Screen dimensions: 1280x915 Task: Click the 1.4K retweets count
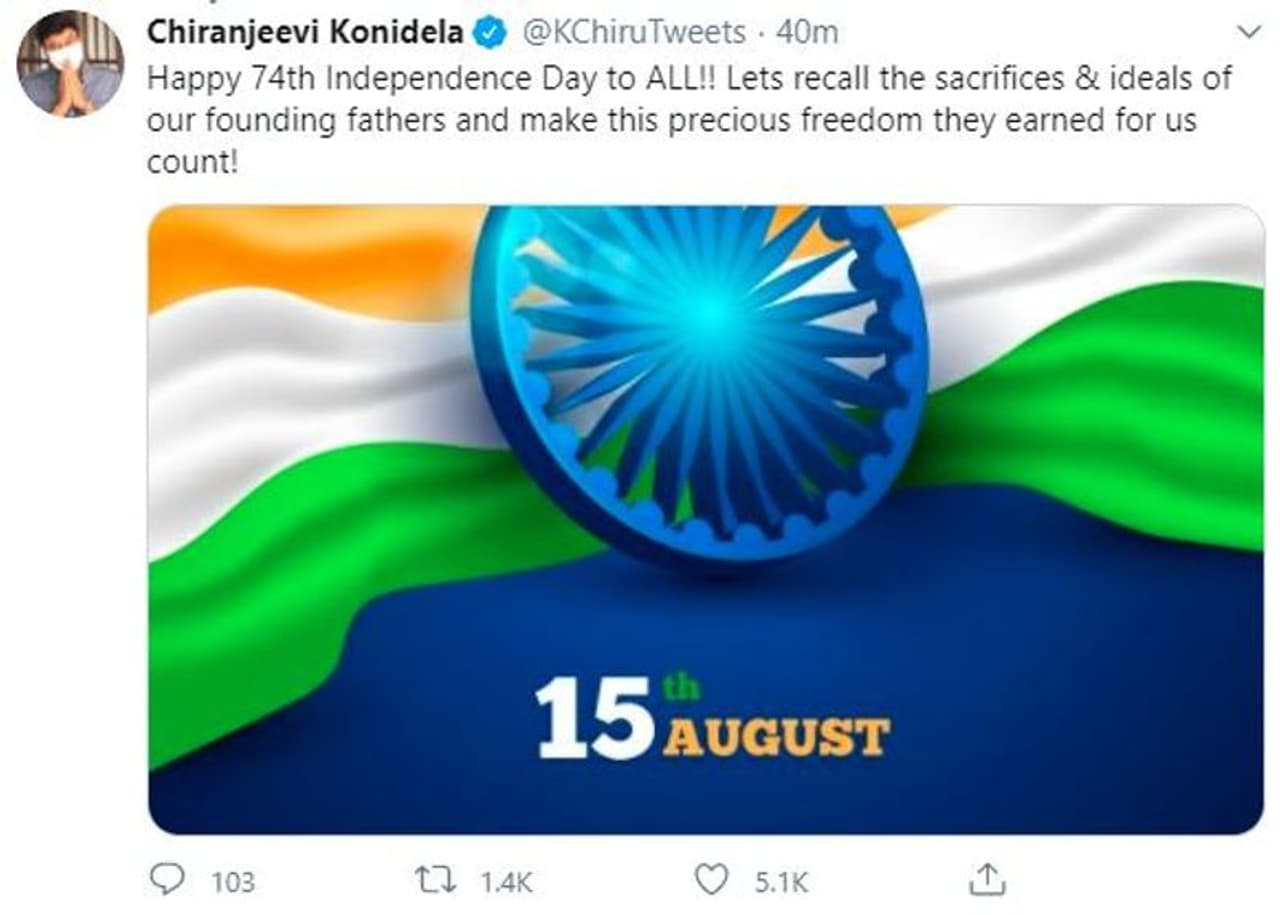point(507,882)
